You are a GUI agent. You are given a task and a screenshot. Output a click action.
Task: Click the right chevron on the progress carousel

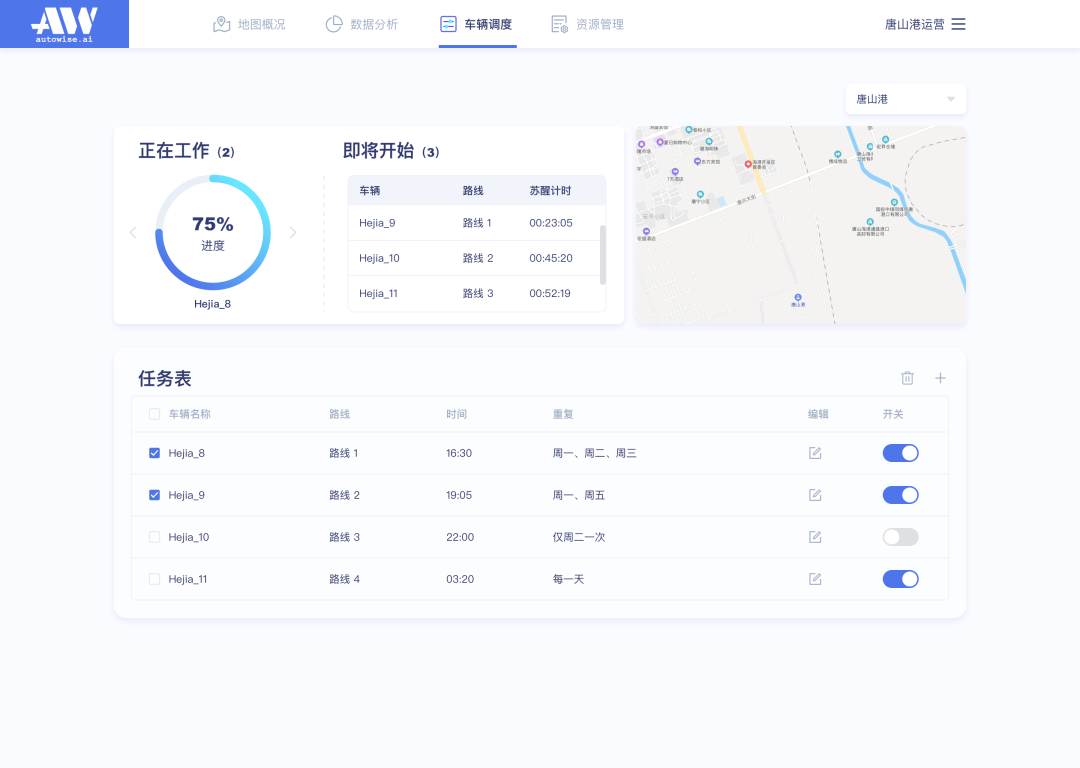click(x=293, y=232)
